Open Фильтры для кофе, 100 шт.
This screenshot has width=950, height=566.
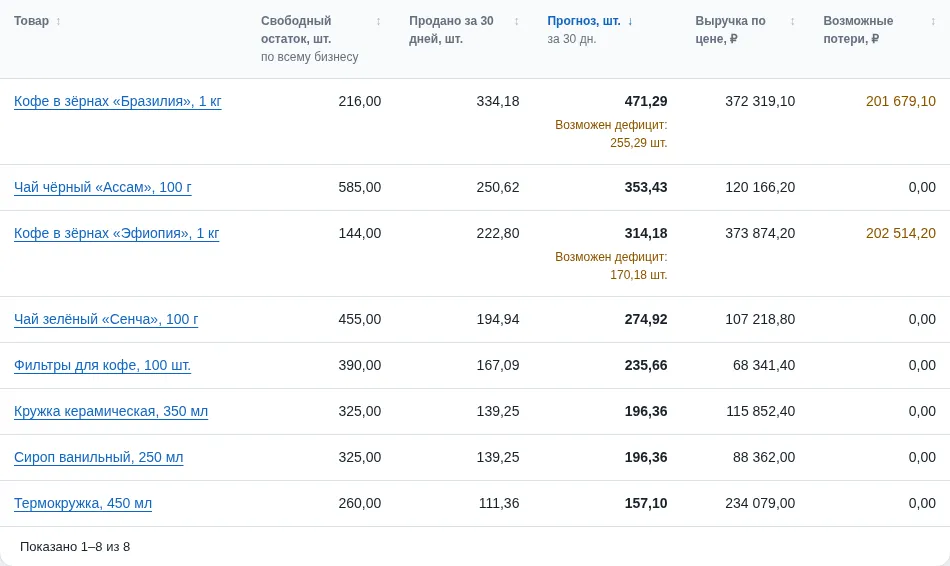[x=102, y=365]
